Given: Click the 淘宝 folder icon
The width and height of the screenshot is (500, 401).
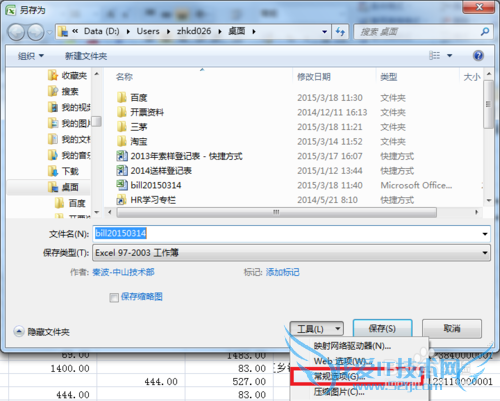Looking at the screenshot, I should (122, 141).
